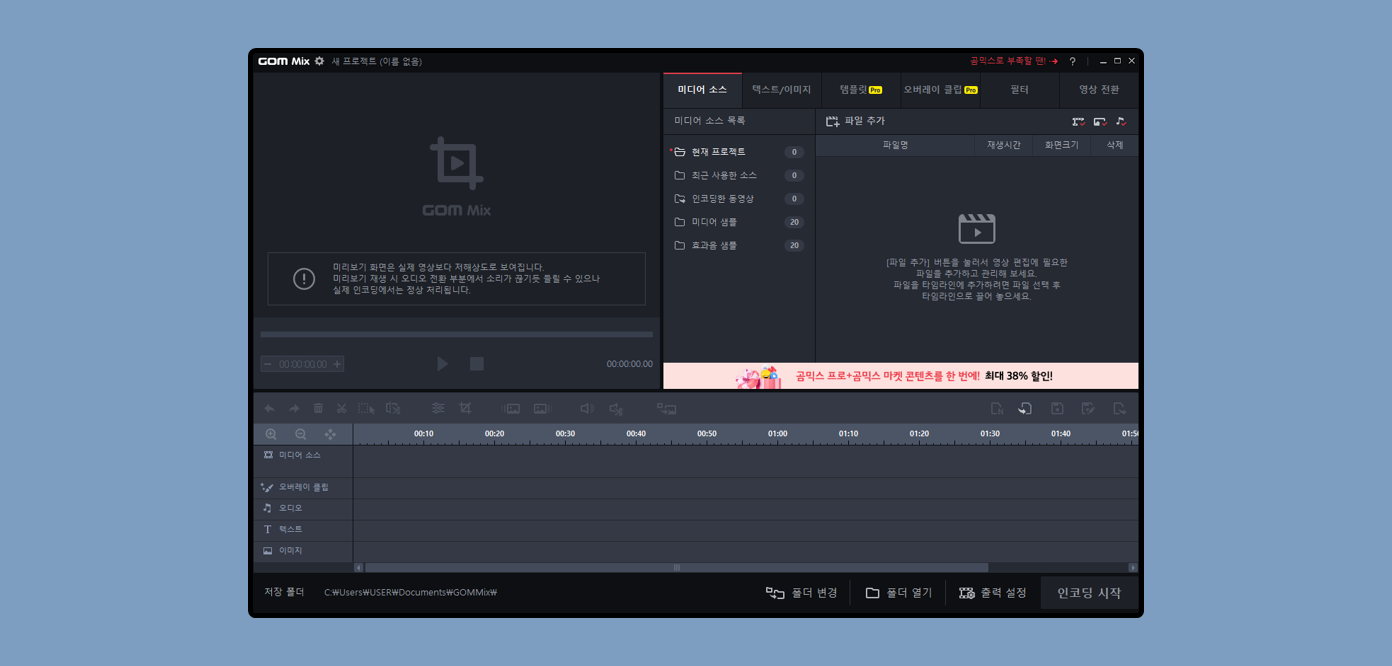Click redo arrow in timeline toolbar
This screenshot has height=666, width=1392.
coord(294,408)
